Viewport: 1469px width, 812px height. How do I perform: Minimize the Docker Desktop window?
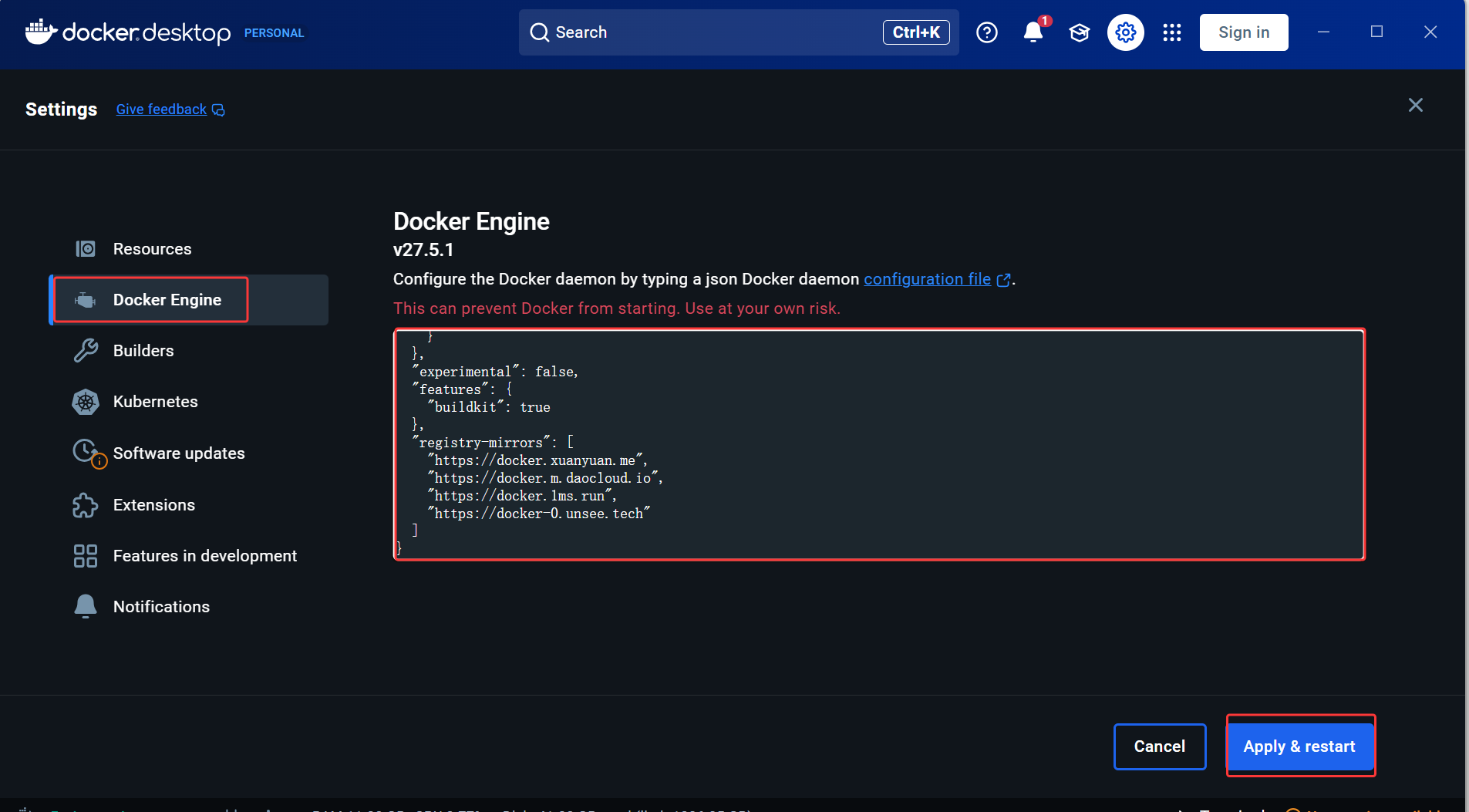tap(1323, 32)
